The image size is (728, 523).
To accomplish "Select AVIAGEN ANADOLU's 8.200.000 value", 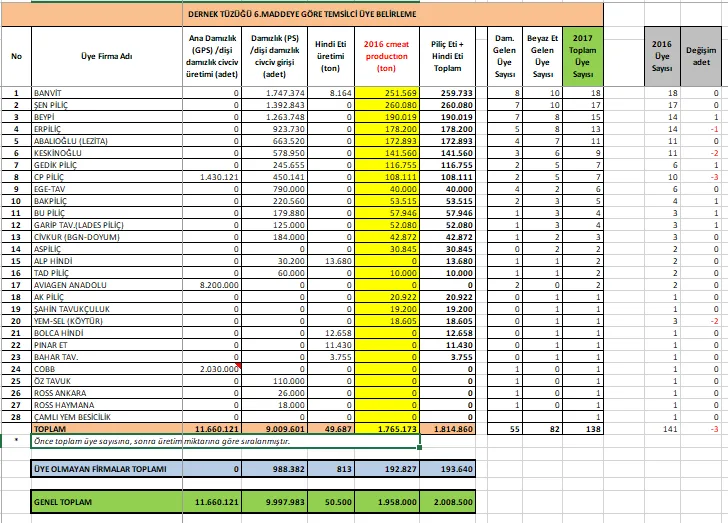I will click(212, 285).
